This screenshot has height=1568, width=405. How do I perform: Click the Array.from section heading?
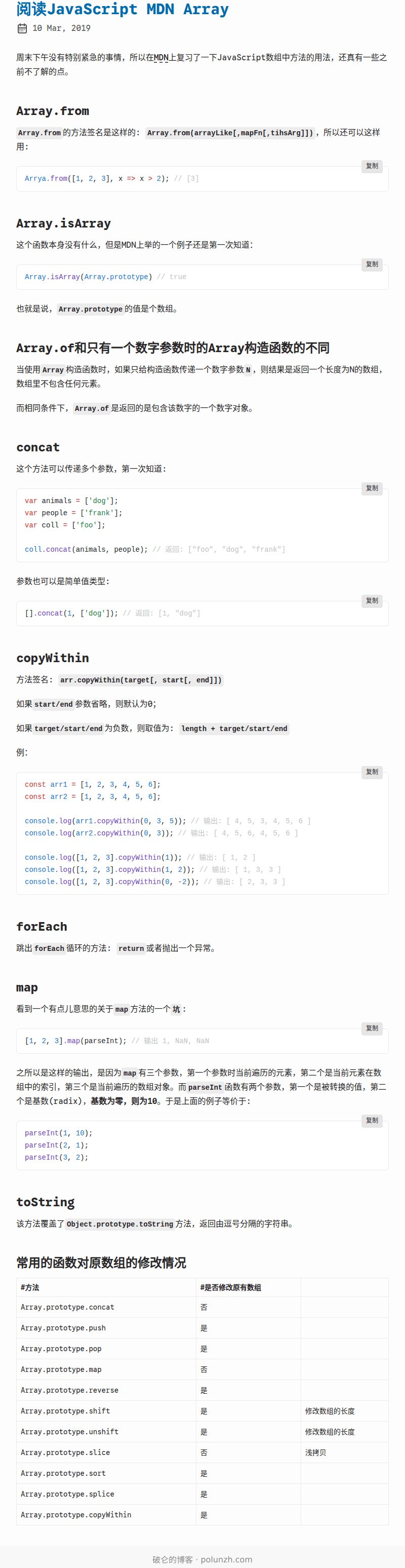point(52,111)
